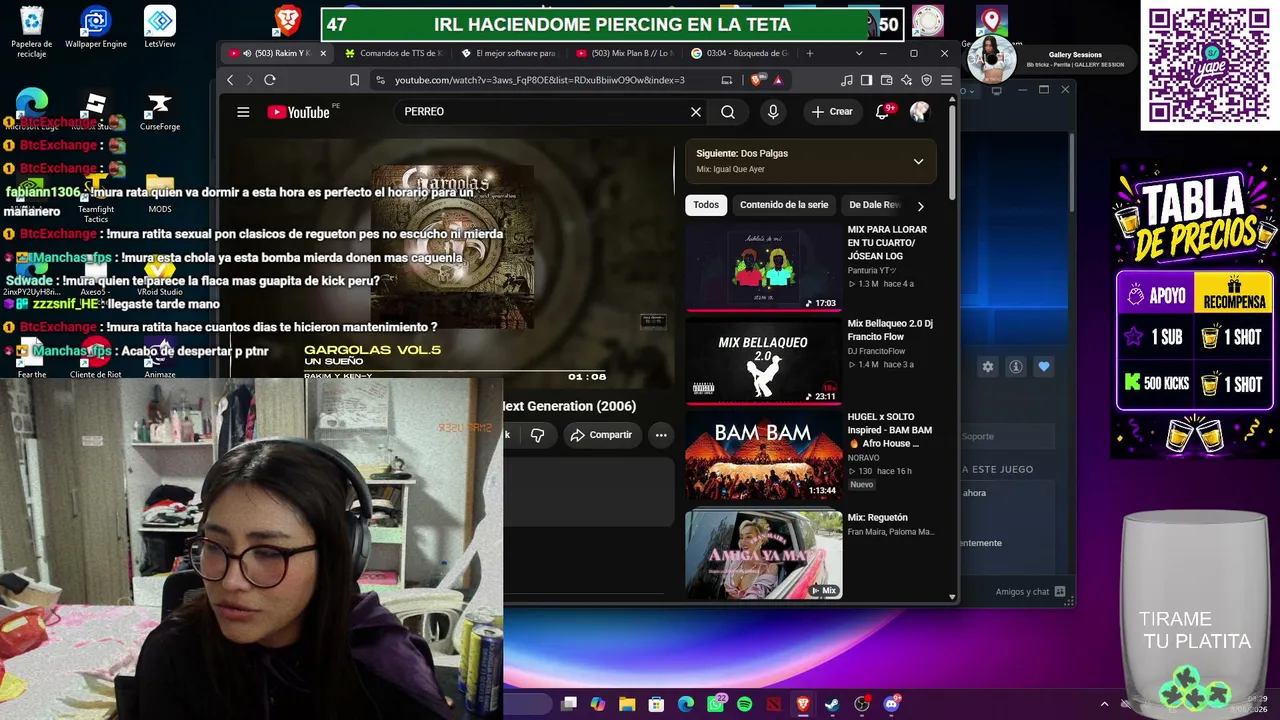
Task: Go back to the previous page
Action: (x=230, y=80)
